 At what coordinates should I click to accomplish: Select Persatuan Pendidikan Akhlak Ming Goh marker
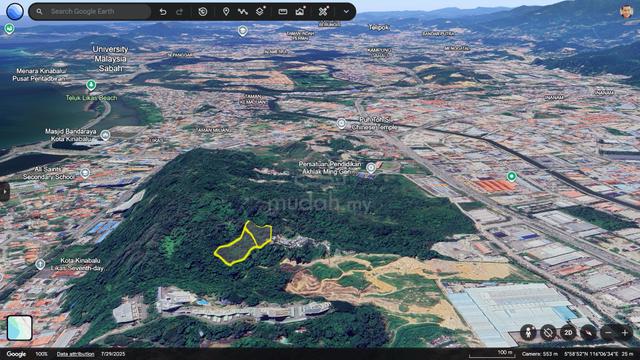pos(371,167)
